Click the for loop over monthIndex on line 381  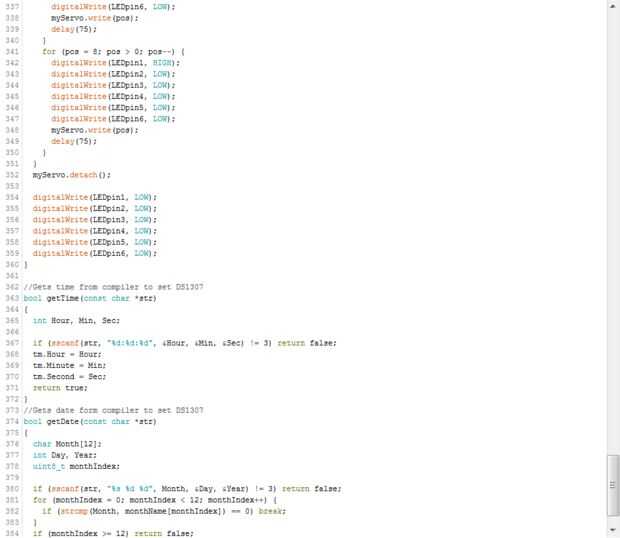[x=154, y=500]
